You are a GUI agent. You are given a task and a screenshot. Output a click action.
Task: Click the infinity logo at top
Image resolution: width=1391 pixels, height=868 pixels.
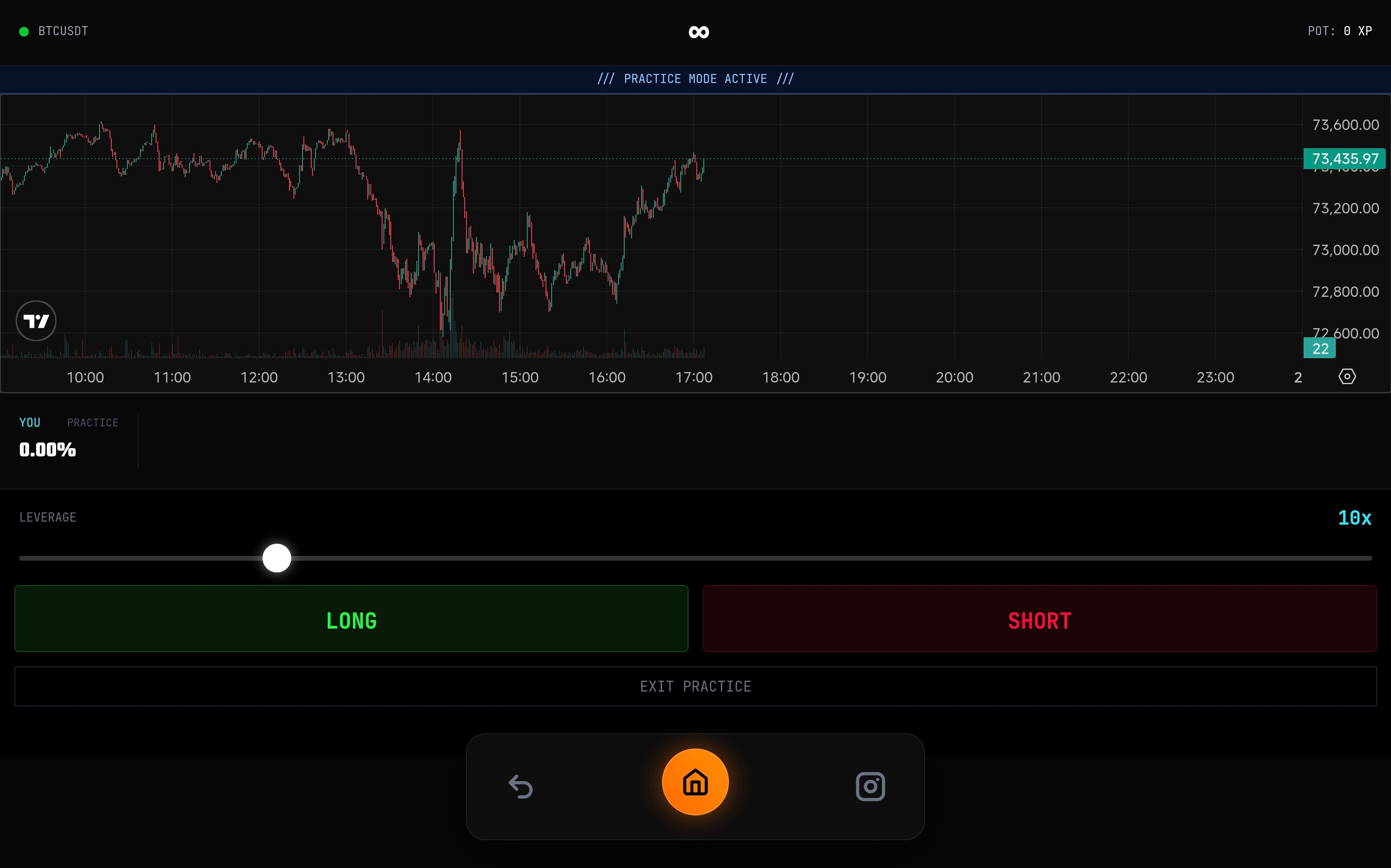pyautogui.click(x=699, y=32)
